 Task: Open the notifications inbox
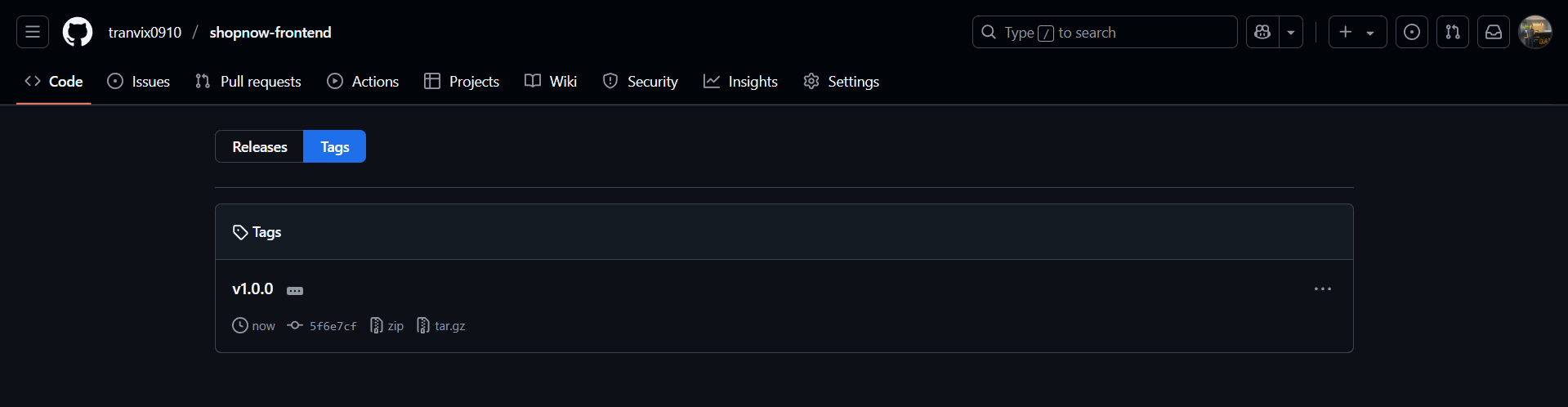1493,32
